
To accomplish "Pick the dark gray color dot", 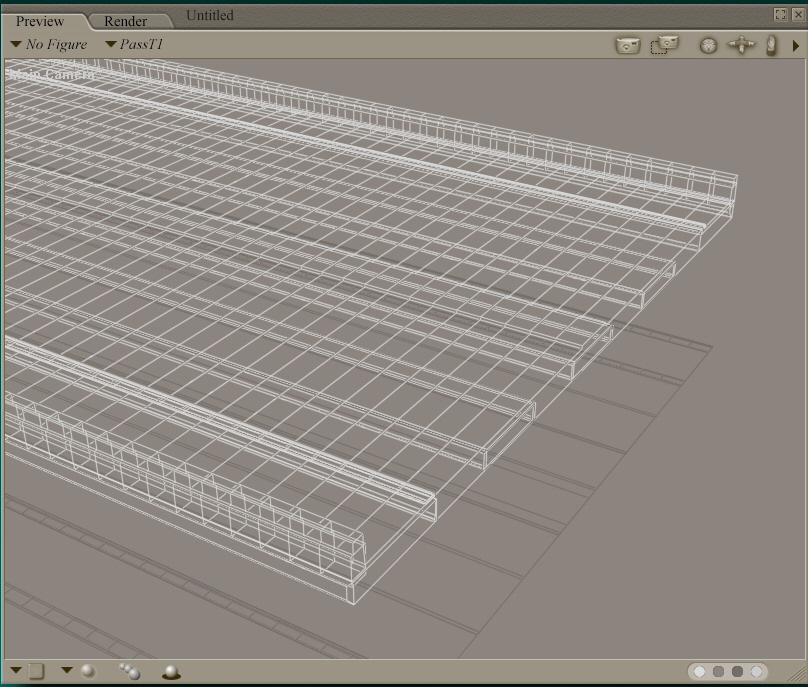I will tap(737, 672).
